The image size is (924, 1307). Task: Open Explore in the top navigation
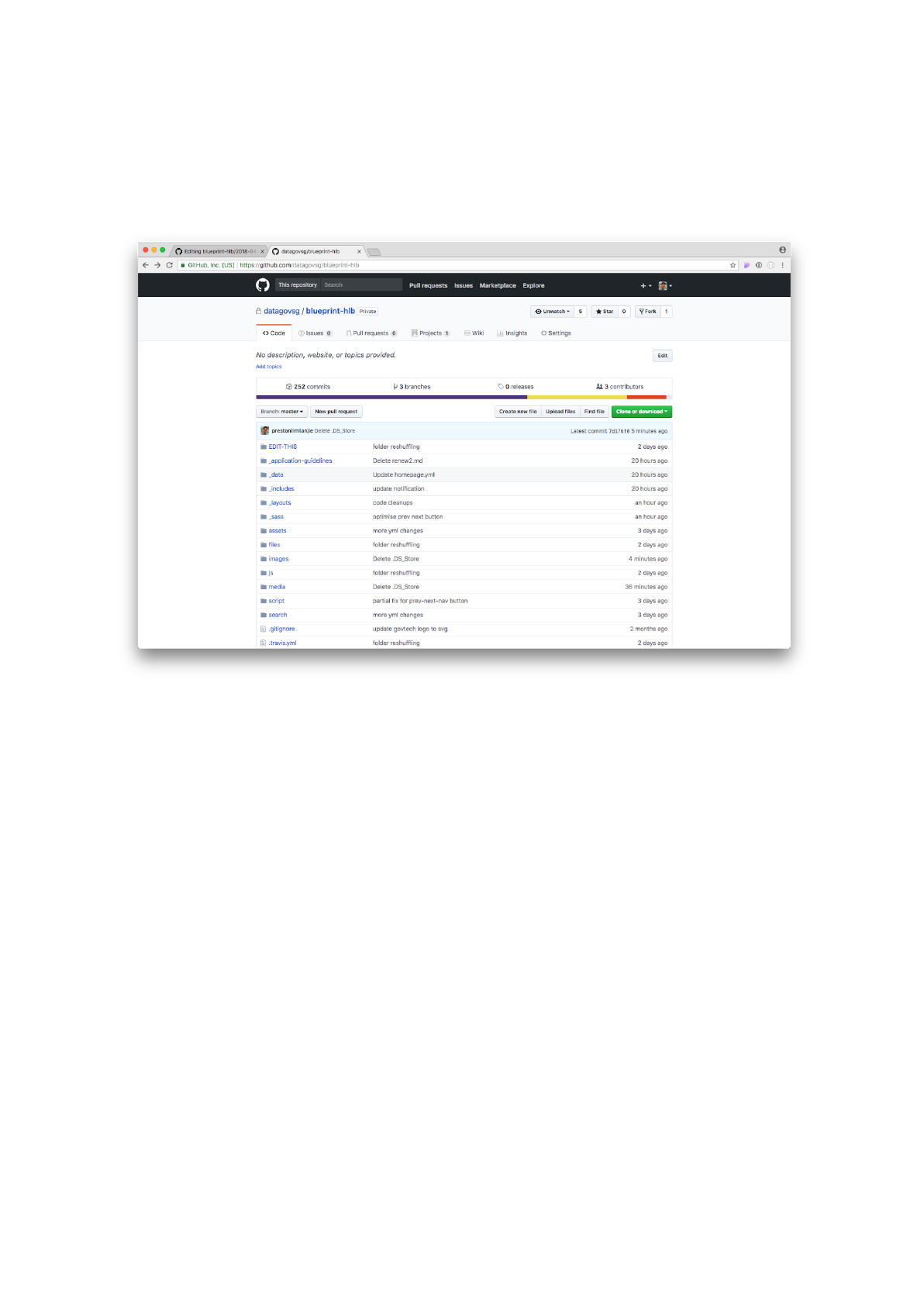tap(533, 286)
